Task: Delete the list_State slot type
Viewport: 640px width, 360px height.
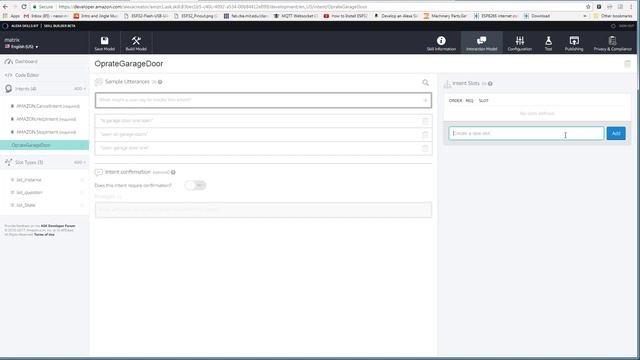Action: pos(82,205)
